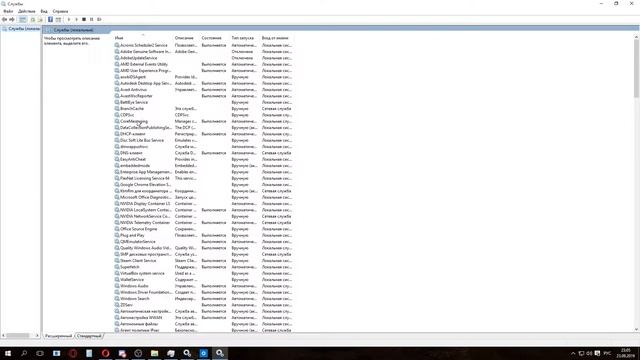Select the CoreMessaging service
This screenshot has height=360, width=640.
coord(203,121)
